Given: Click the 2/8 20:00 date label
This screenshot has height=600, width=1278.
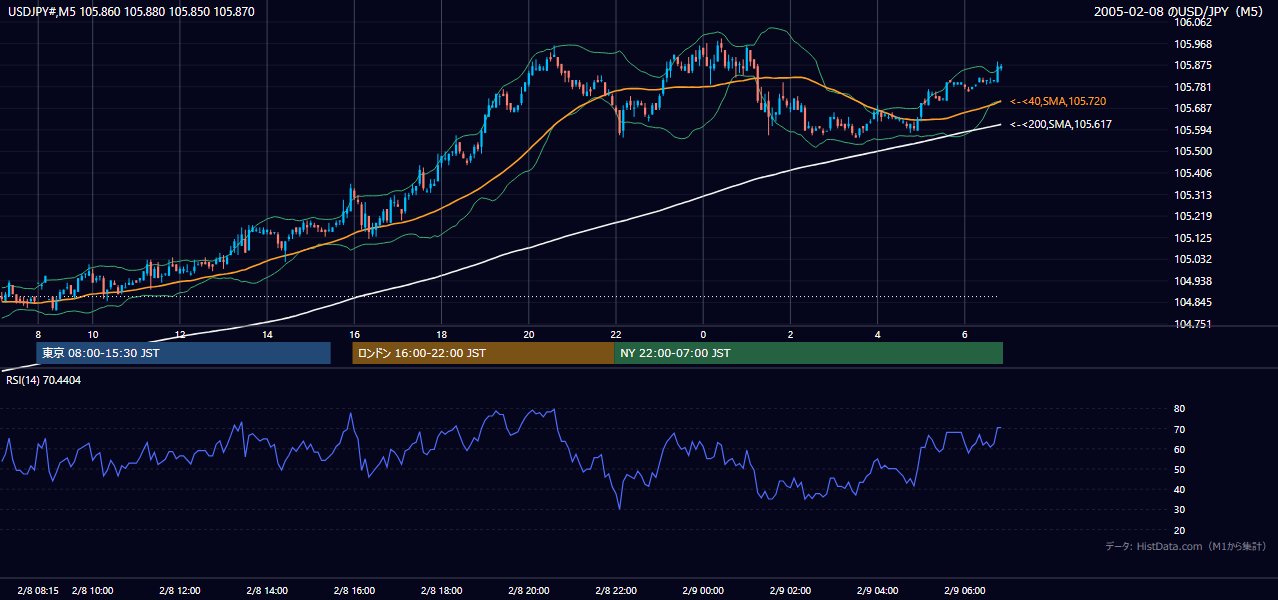Looking at the screenshot, I should (x=529, y=591).
